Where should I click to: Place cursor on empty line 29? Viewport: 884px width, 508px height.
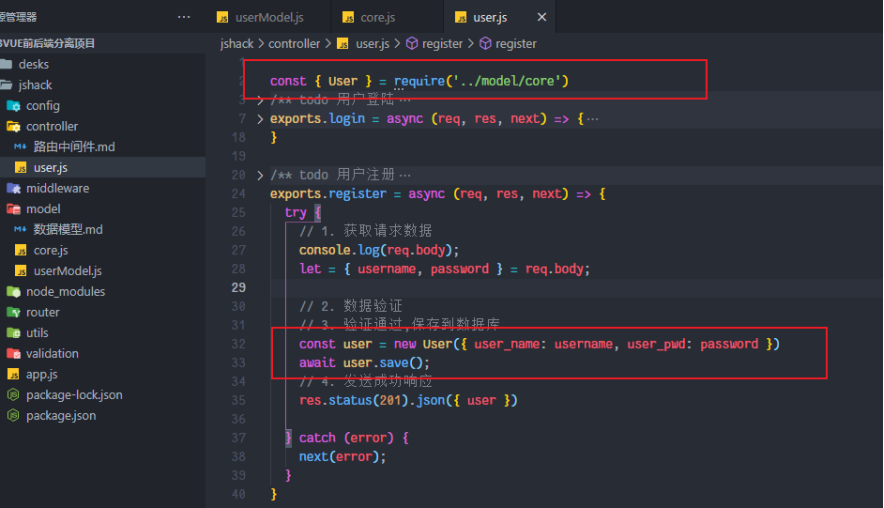(x=576, y=288)
